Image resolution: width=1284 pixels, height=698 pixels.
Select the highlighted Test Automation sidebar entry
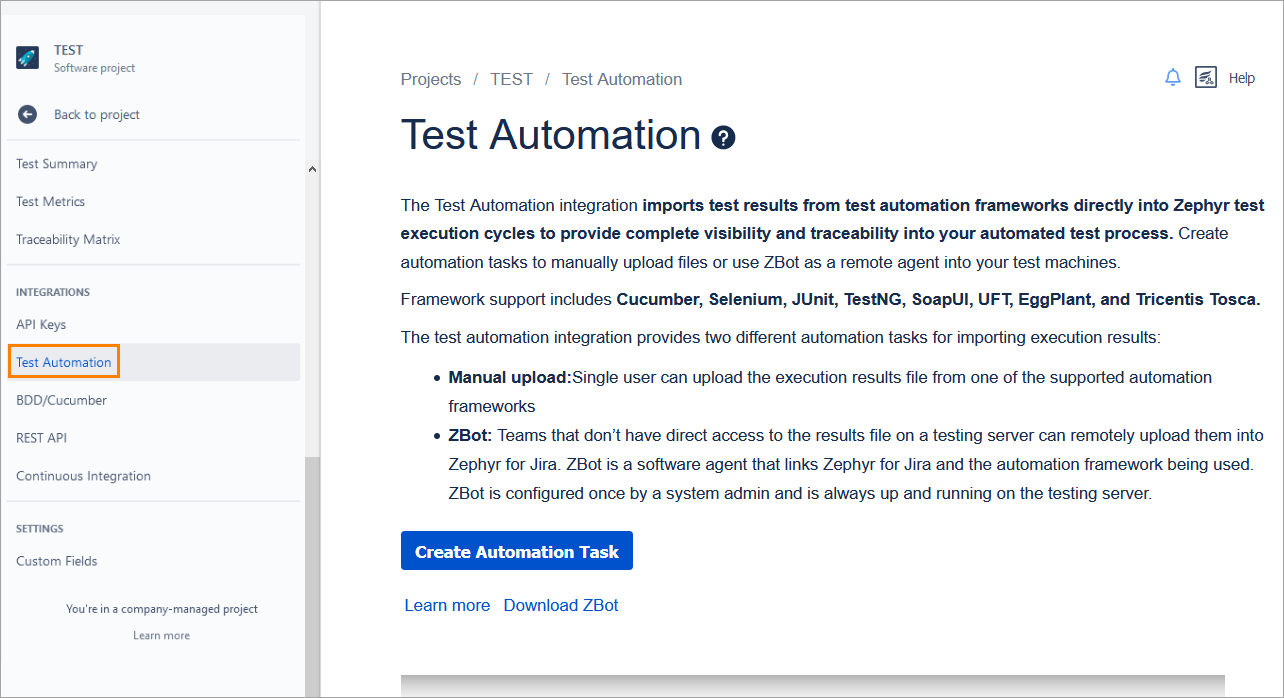(63, 361)
